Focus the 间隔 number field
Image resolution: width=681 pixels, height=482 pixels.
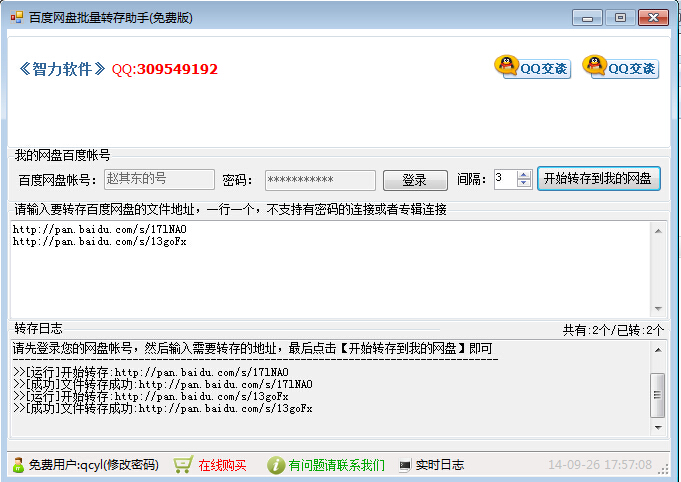click(x=505, y=179)
